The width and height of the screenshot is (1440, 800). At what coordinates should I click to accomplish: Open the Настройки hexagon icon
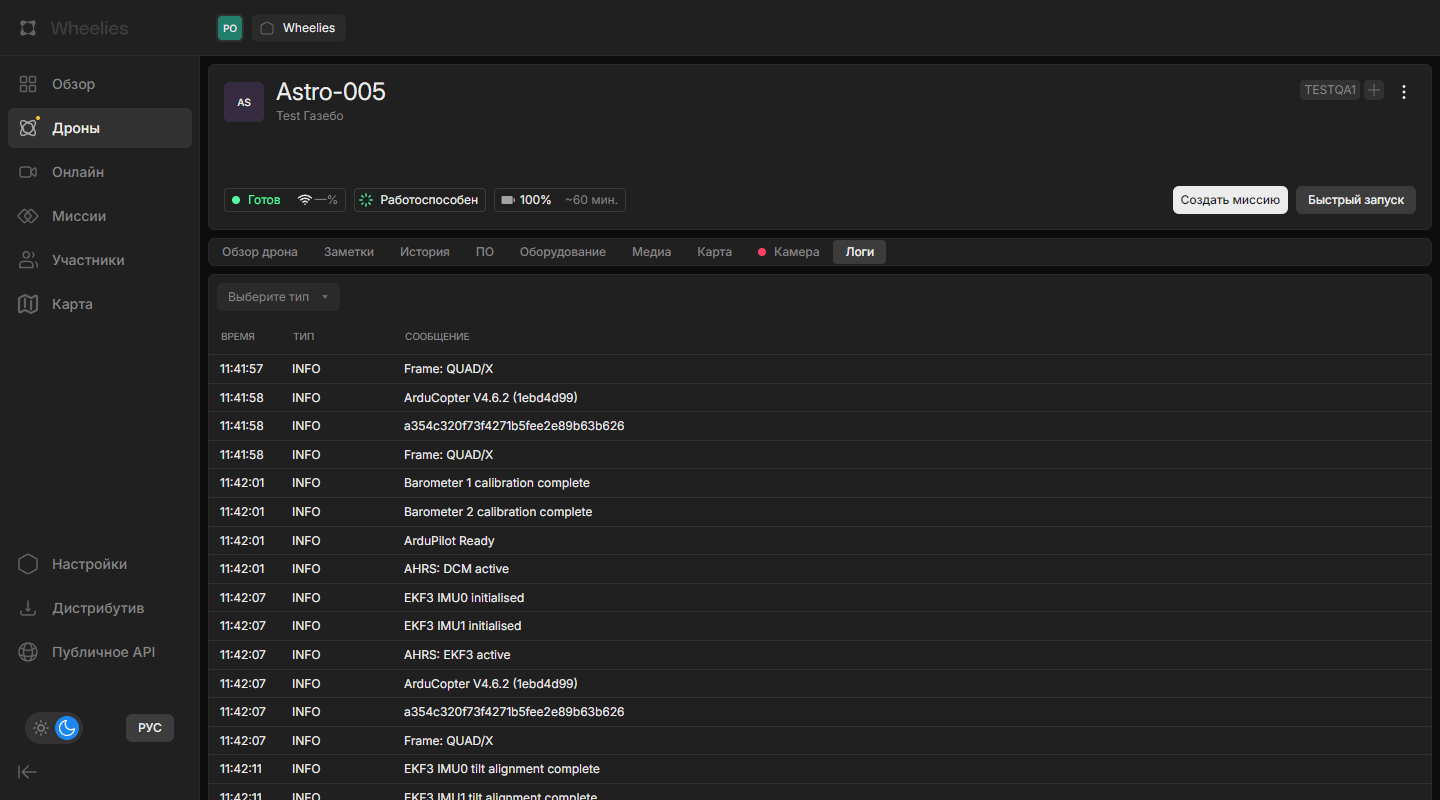28,564
